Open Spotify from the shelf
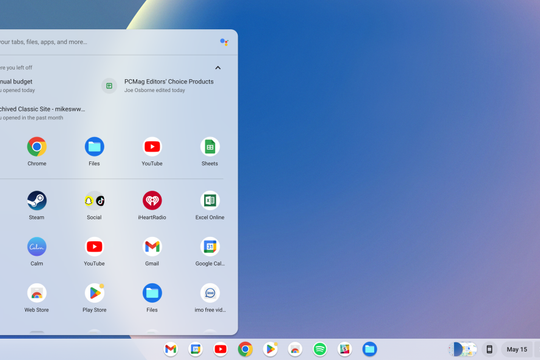This screenshot has width=540, height=360. click(x=320, y=349)
